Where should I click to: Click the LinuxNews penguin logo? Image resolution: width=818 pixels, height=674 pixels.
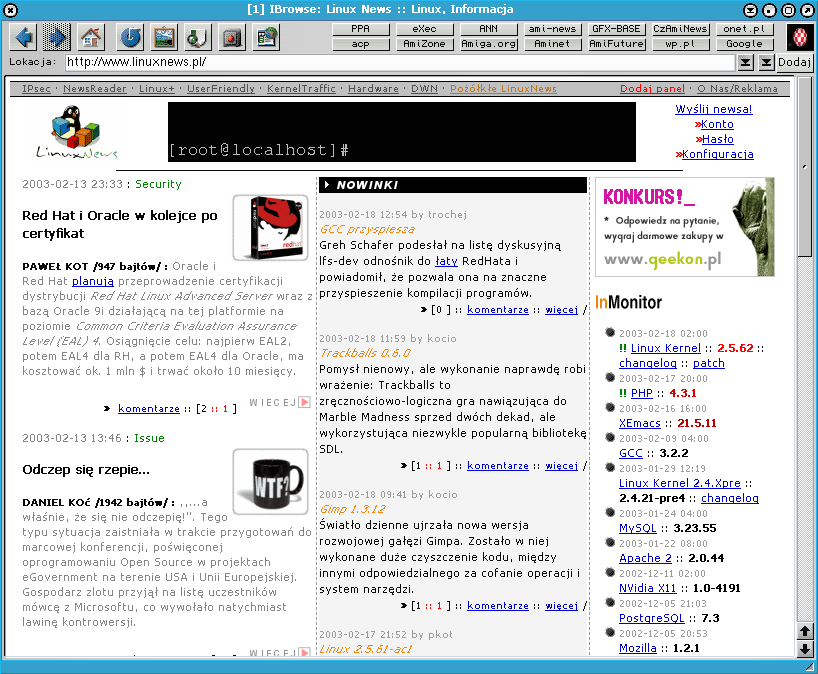pos(76,131)
